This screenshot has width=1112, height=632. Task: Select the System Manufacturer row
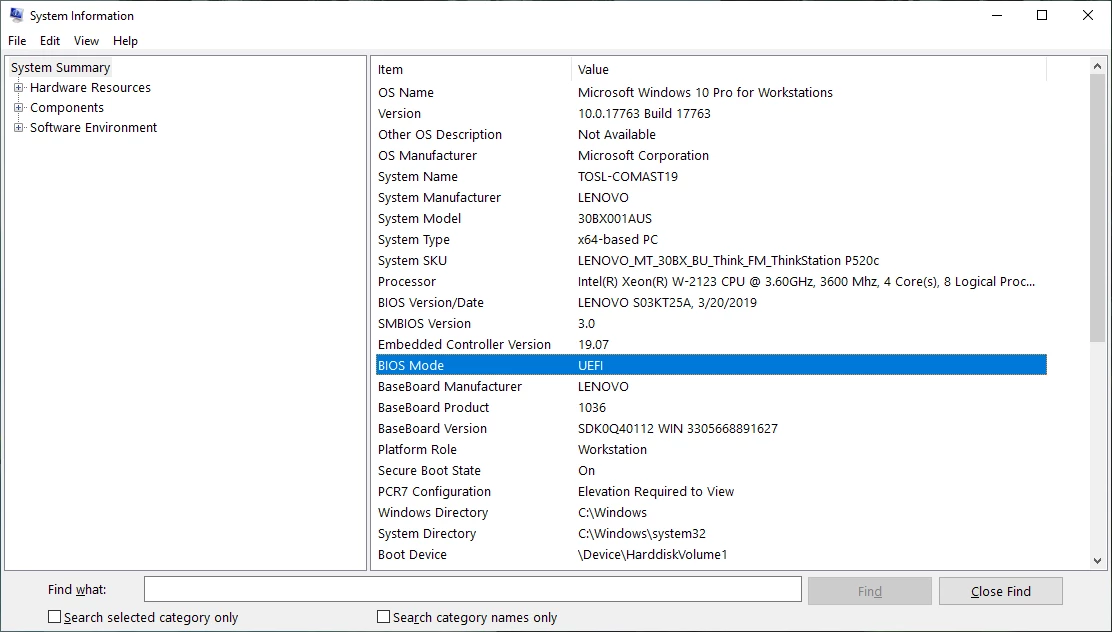[709, 198]
